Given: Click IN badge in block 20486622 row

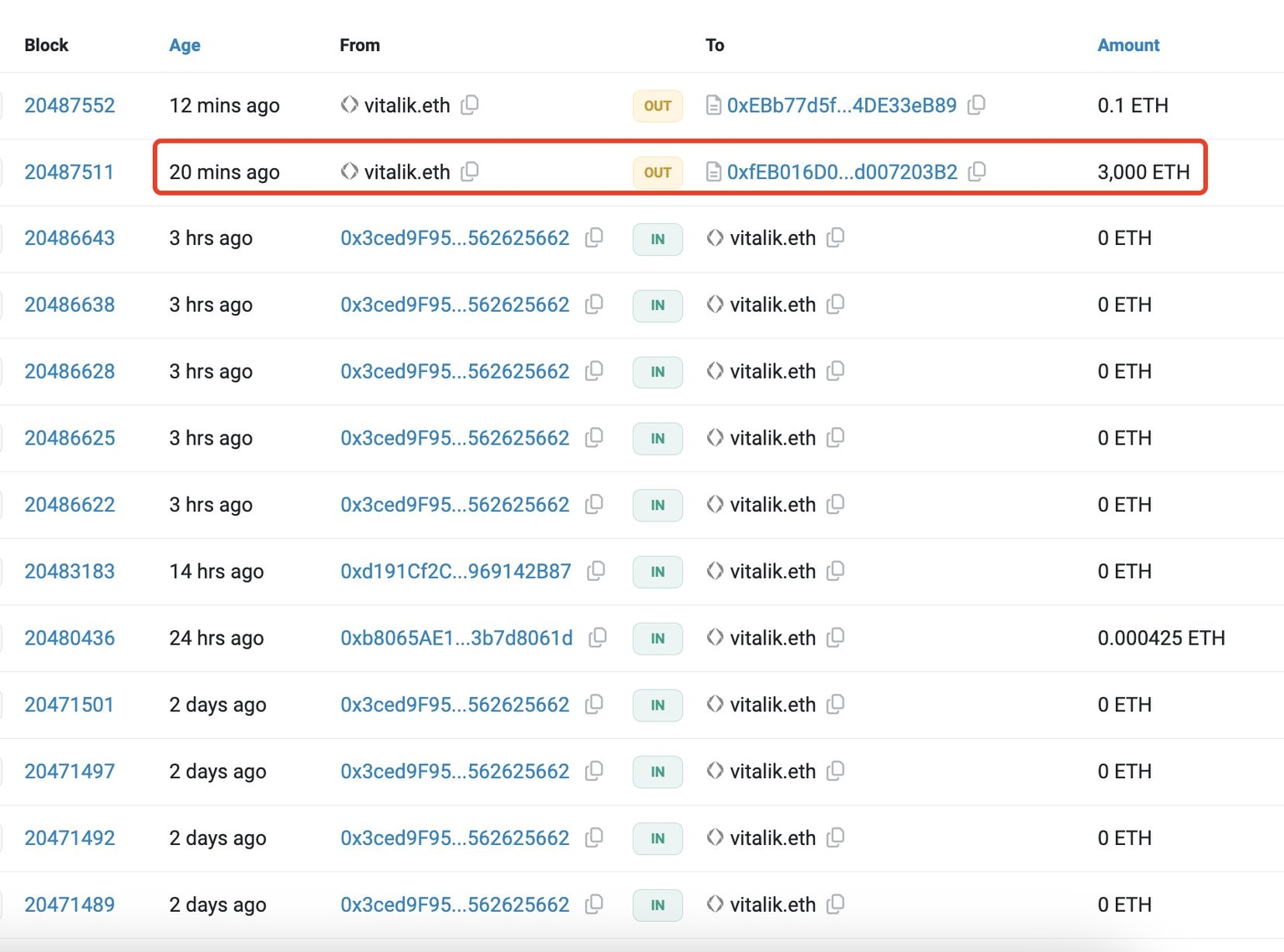Looking at the screenshot, I should coord(657,505).
